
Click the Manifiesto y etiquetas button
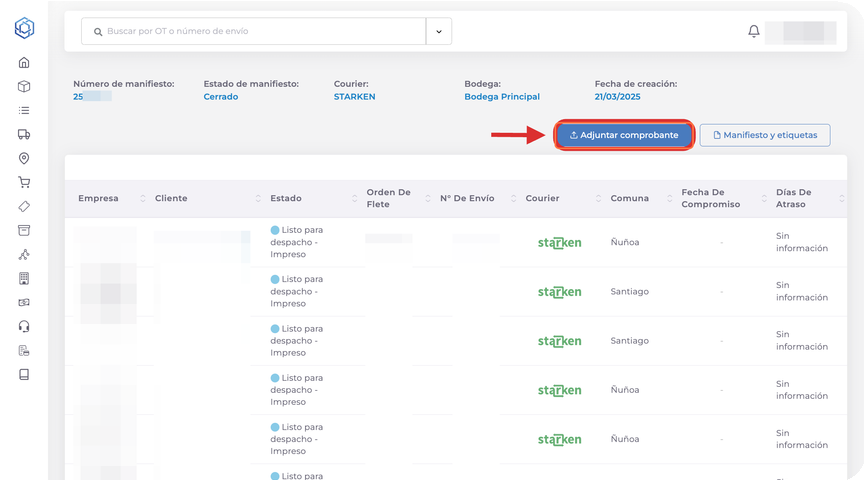click(x=765, y=135)
